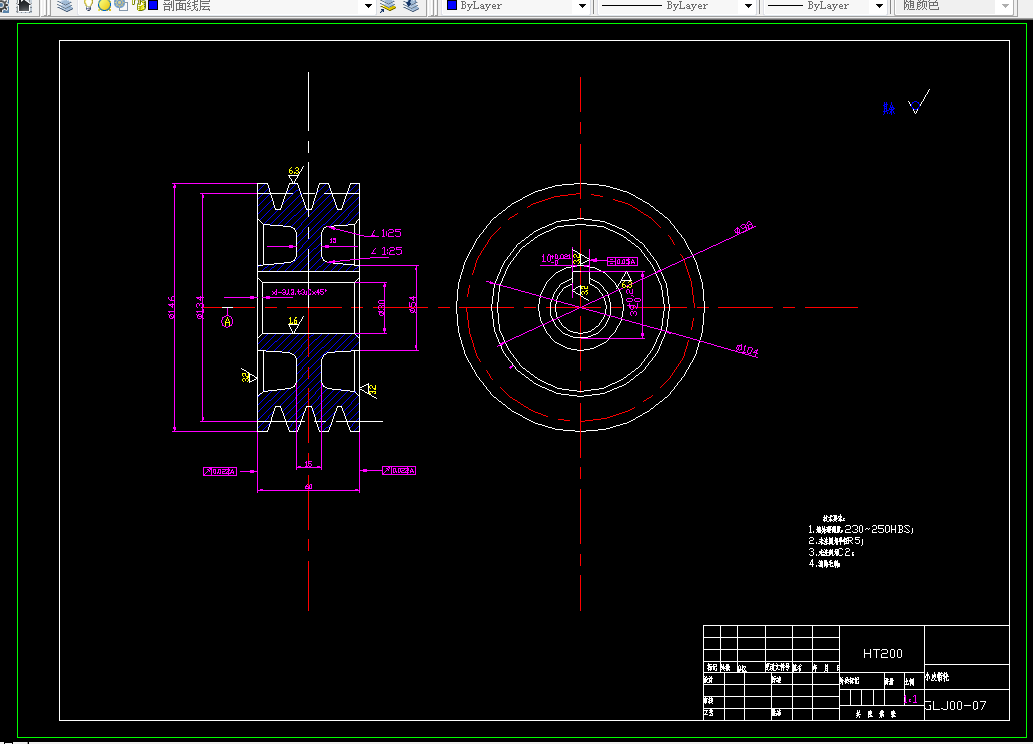Select the ø54 hub diameter dimension
1033x744 pixels.
click(x=412, y=304)
